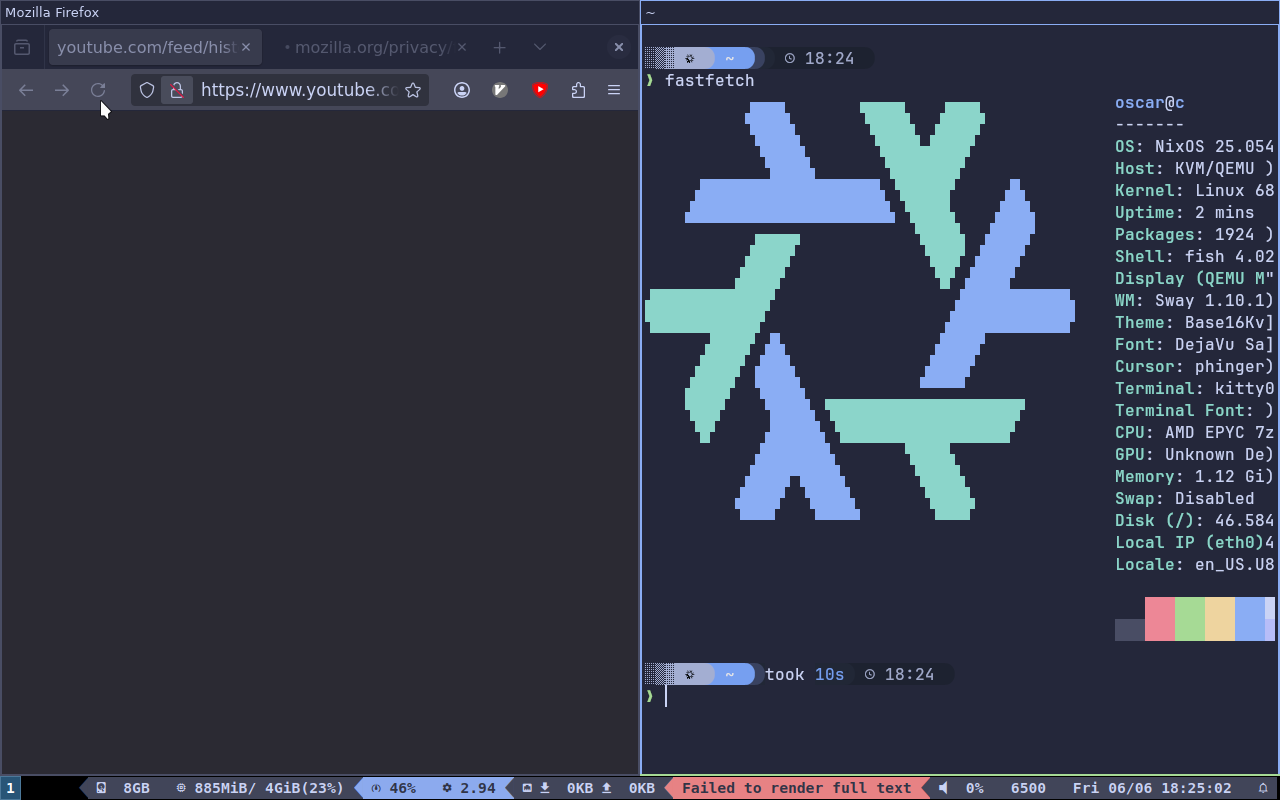Click the green fastfetch color block
This screenshot has width=1280, height=800.
(x=1190, y=619)
